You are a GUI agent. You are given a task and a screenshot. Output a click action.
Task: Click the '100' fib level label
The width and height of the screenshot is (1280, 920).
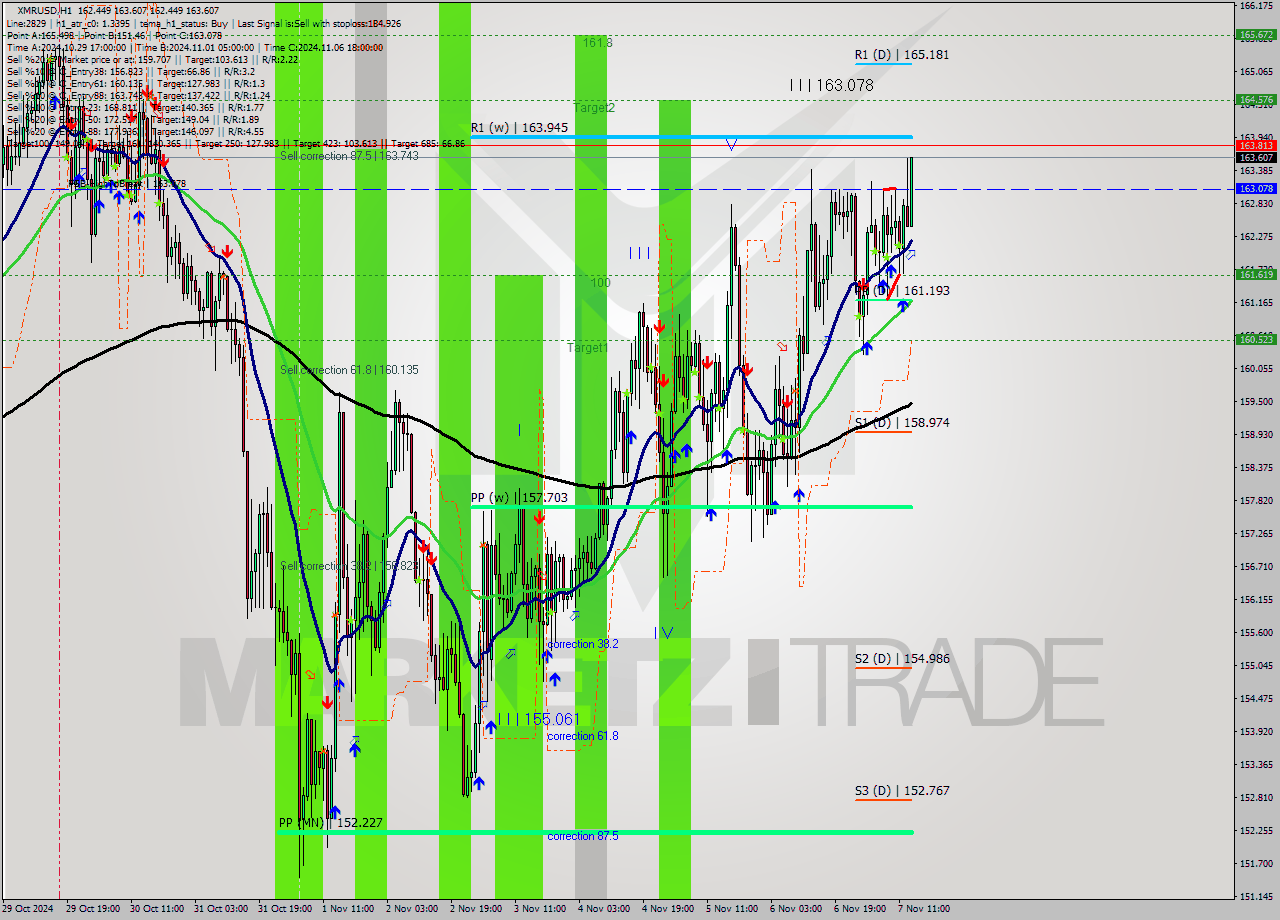(600, 283)
